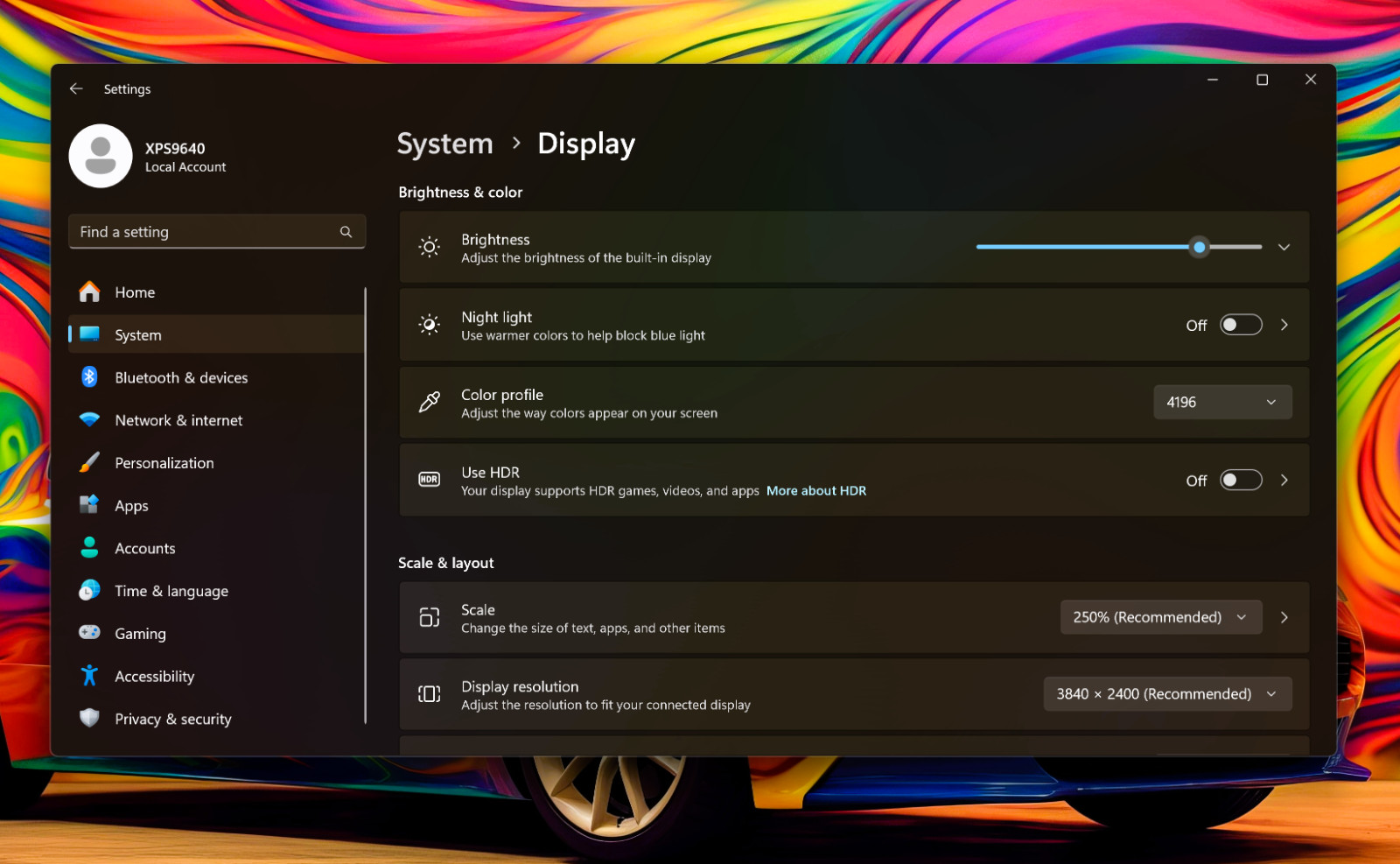This screenshot has width=1400, height=864.
Task: Expand the Brightness options chevron
Action: pyautogui.click(x=1284, y=248)
